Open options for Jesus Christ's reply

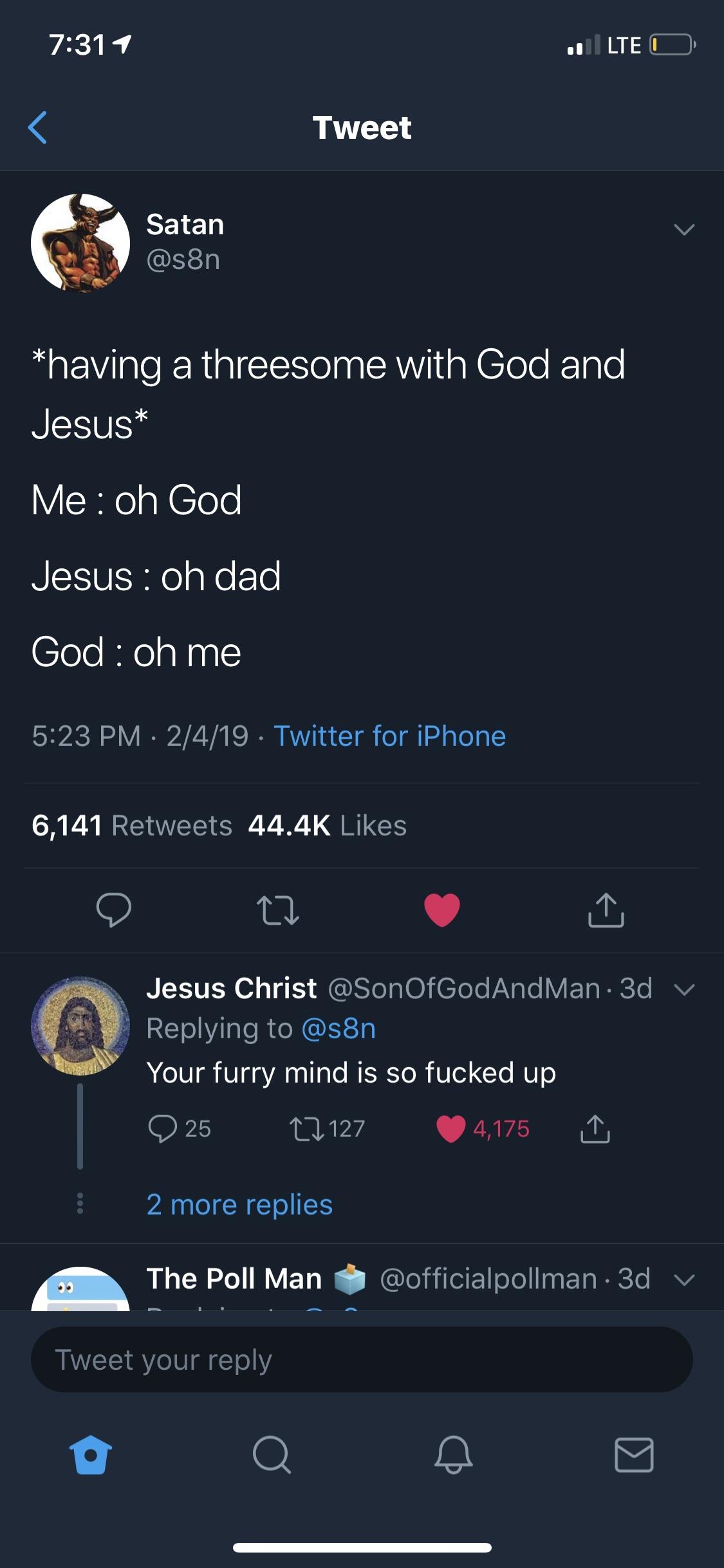pyautogui.click(x=685, y=989)
